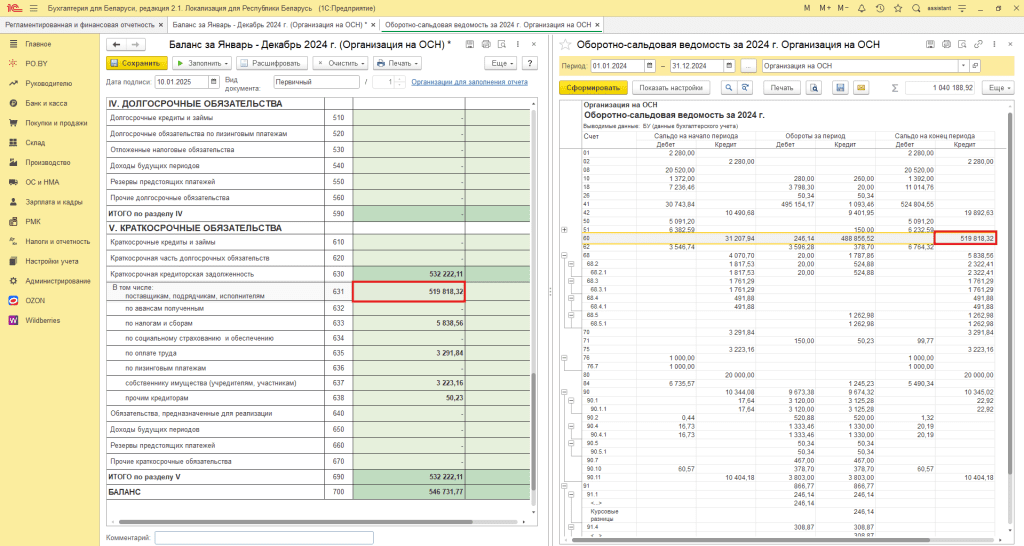Click the Расшифровать button
Viewport: 1024px width, 546px height.
[272, 63]
